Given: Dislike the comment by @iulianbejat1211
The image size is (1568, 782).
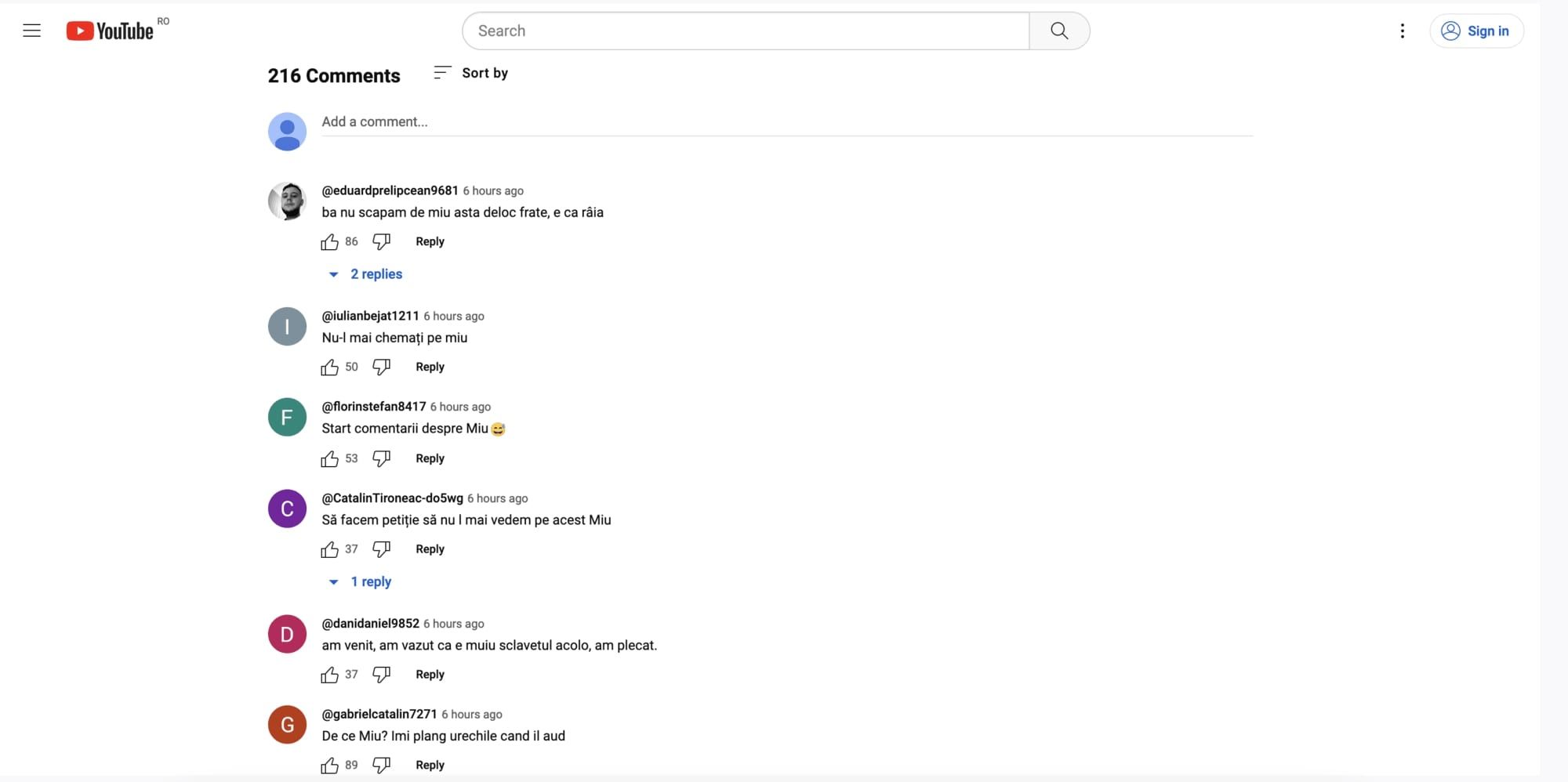Looking at the screenshot, I should click(382, 367).
